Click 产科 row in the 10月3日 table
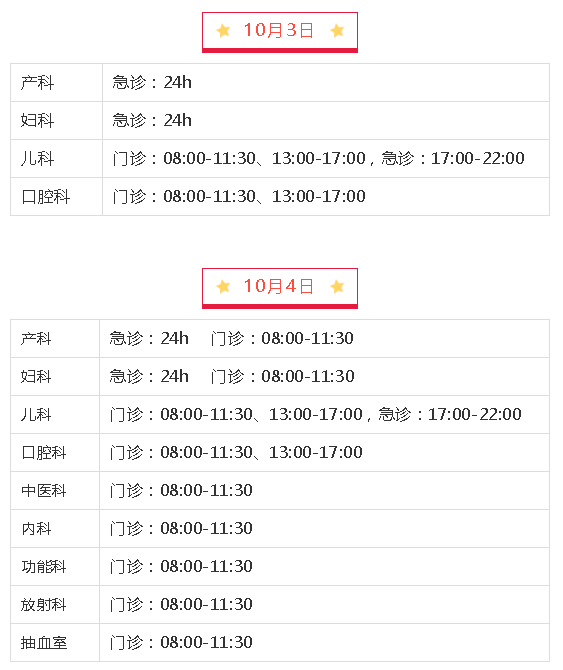Image resolution: width=563 pixels, height=670 pixels. (280, 82)
